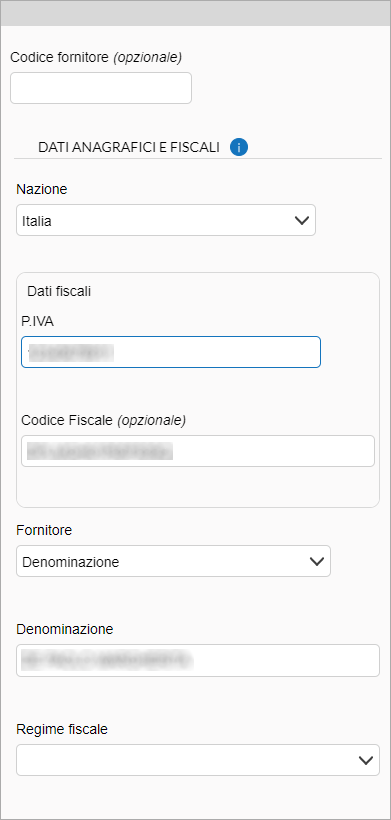Focus the Codice fornitore text box
Viewport: 391px width, 820px height.
point(101,88)
